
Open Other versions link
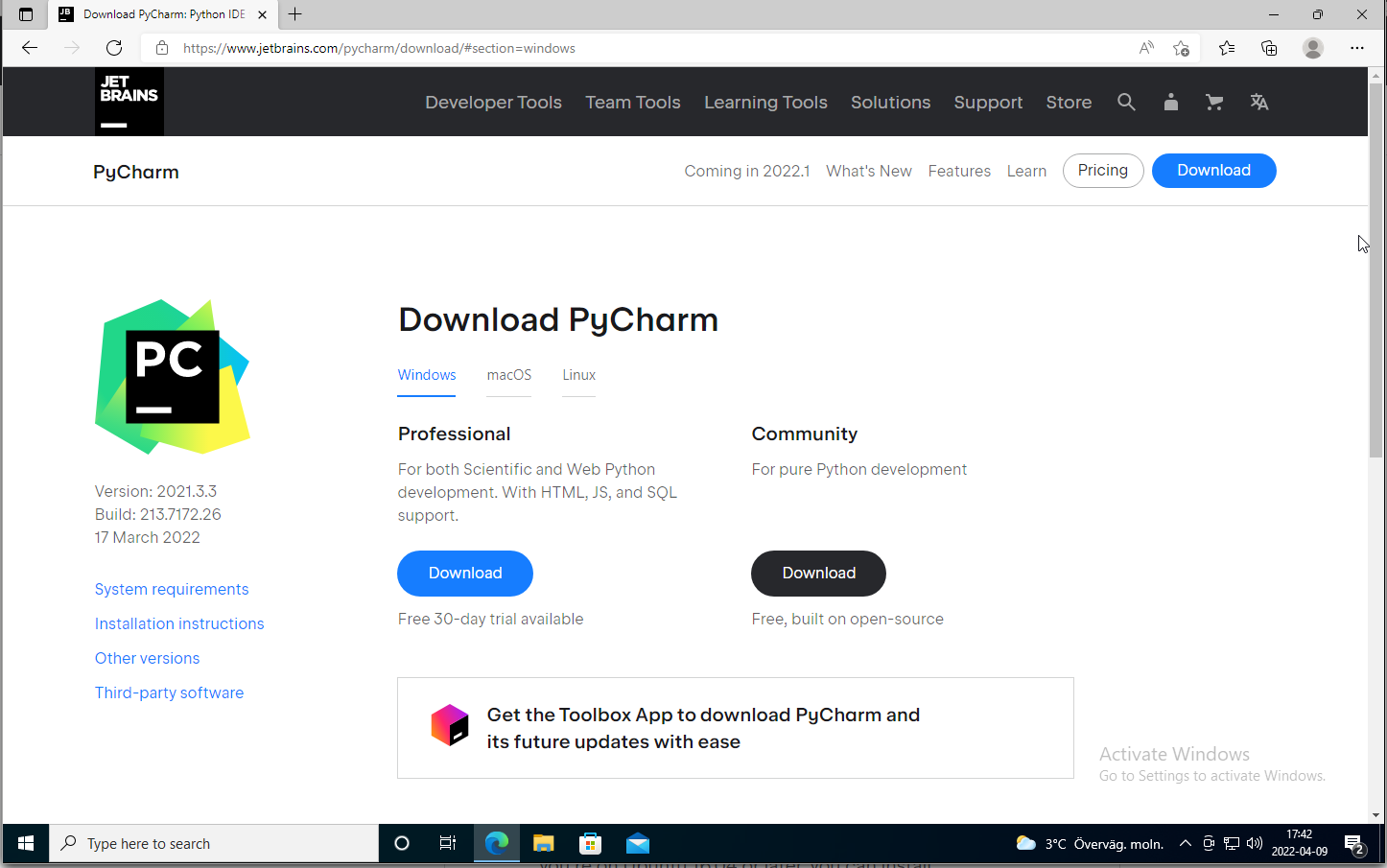click(147, 658)
